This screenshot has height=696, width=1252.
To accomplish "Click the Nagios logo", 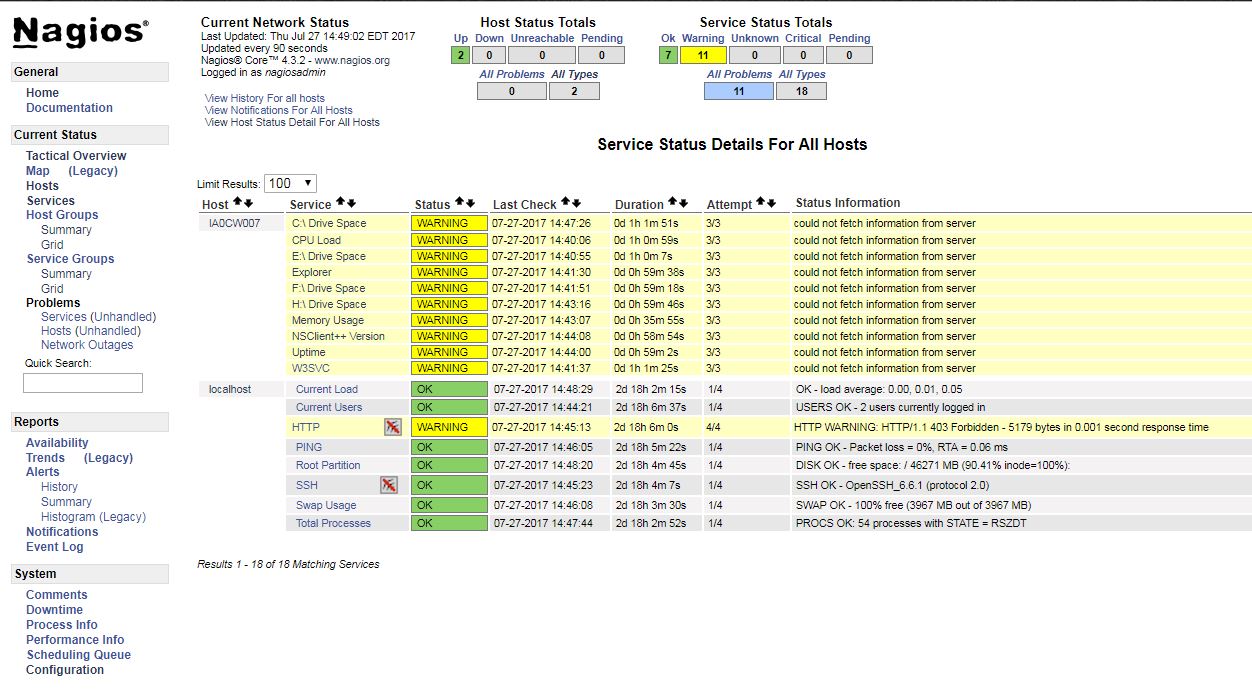I will pos(80,32).
